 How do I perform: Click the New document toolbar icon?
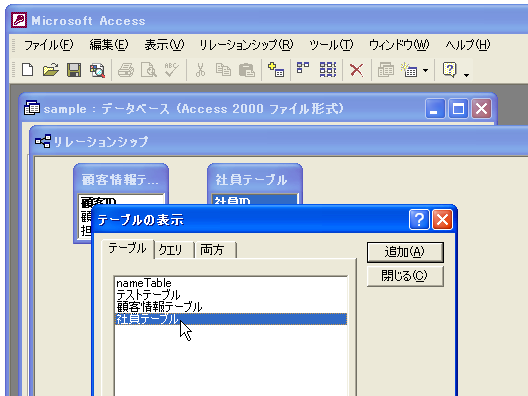coord(28,70)
